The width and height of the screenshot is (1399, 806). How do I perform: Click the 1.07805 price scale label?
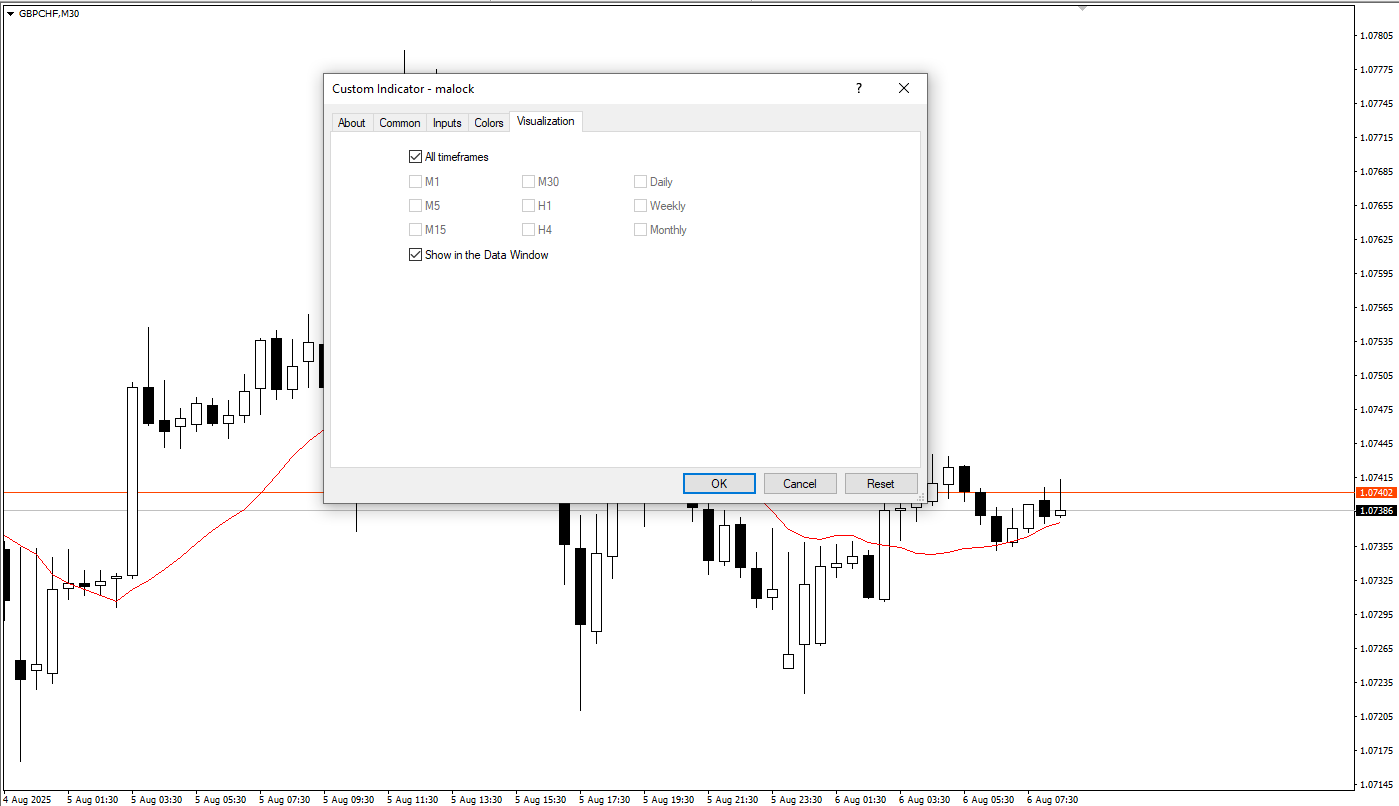coord(1376,35)
